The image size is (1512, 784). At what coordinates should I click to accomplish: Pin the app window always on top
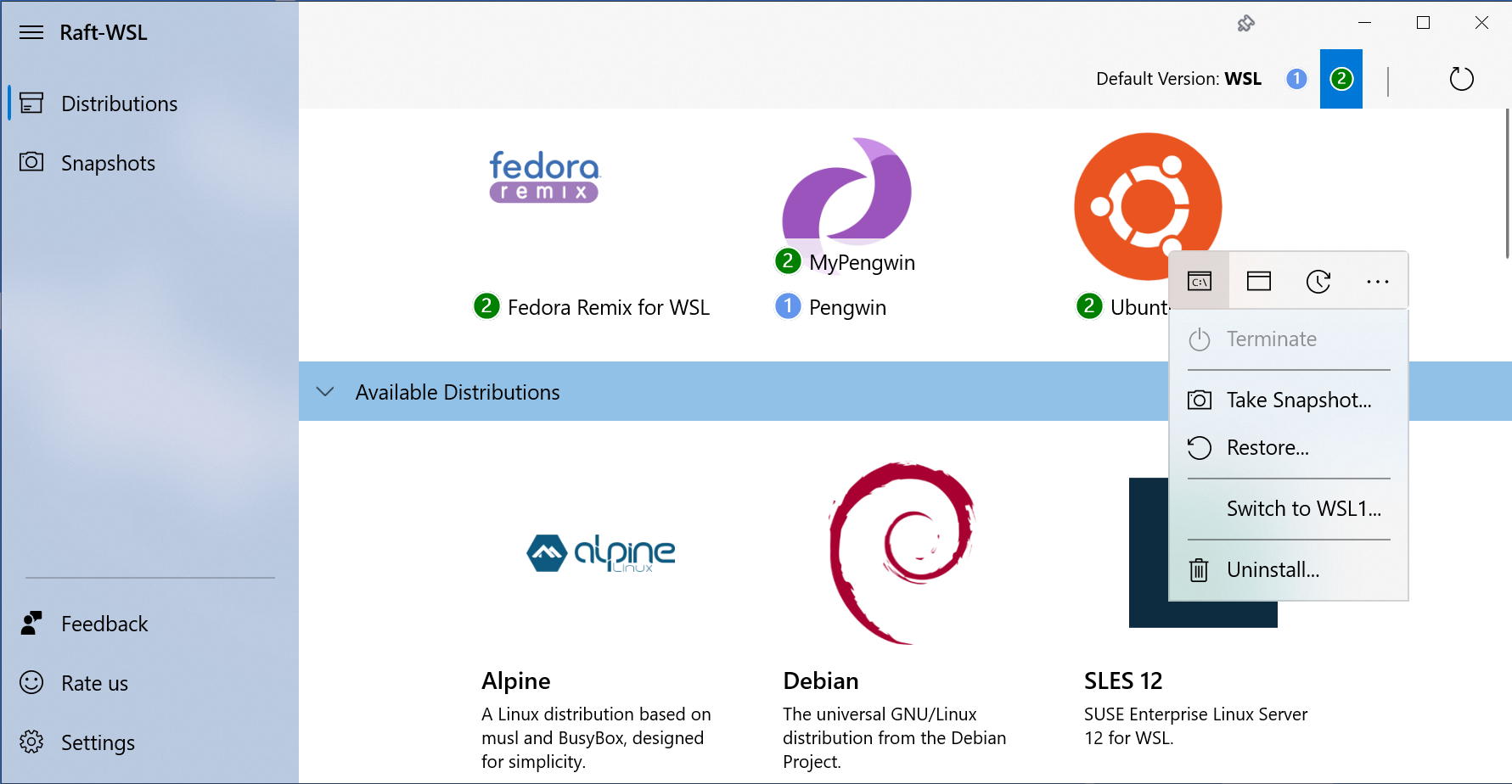tap(1247, 24)
